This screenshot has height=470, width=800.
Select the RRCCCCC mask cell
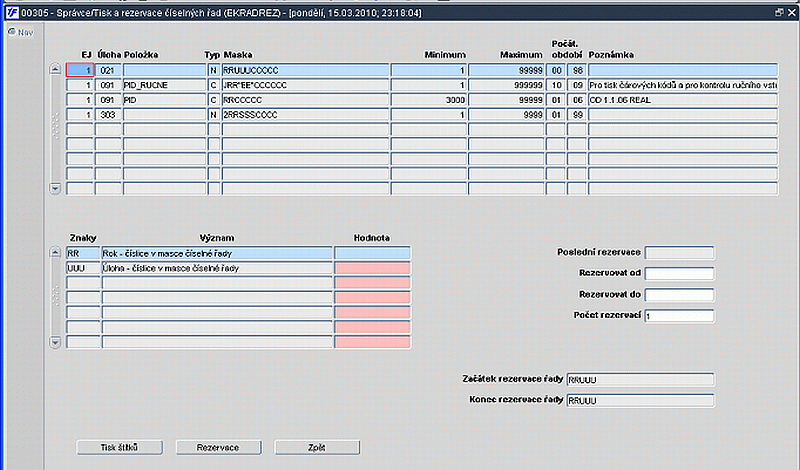click(305, 100)
